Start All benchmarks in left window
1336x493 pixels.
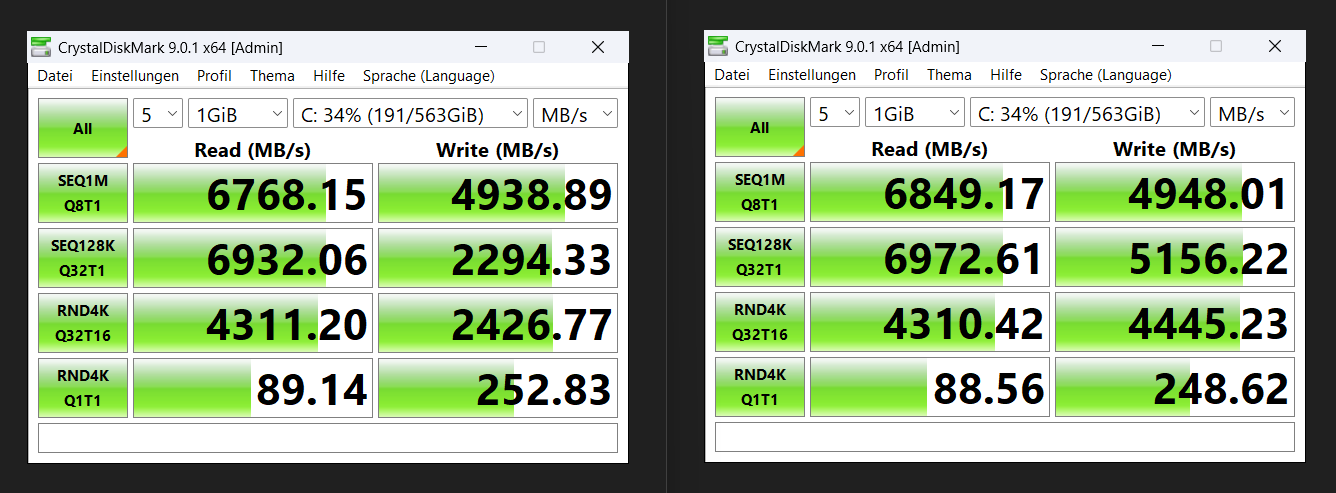pos(83,128)
